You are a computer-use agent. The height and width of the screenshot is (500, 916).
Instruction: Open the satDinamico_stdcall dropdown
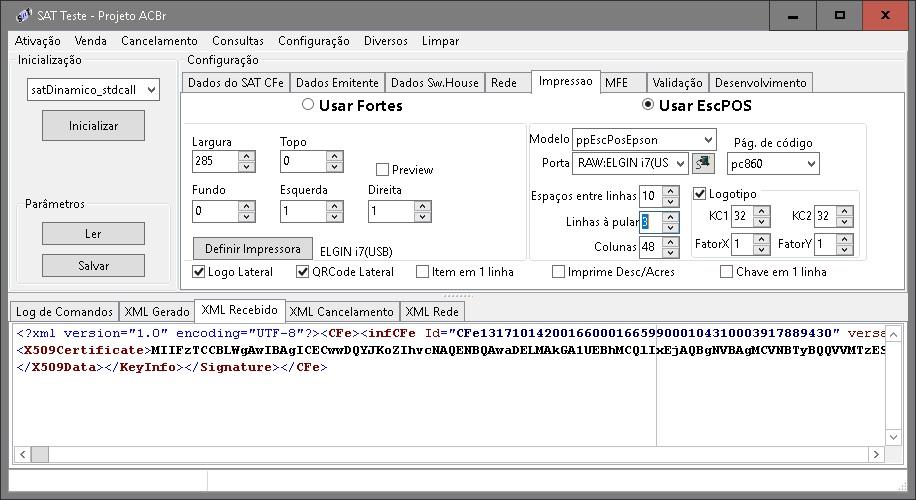[x=151, y=90]
